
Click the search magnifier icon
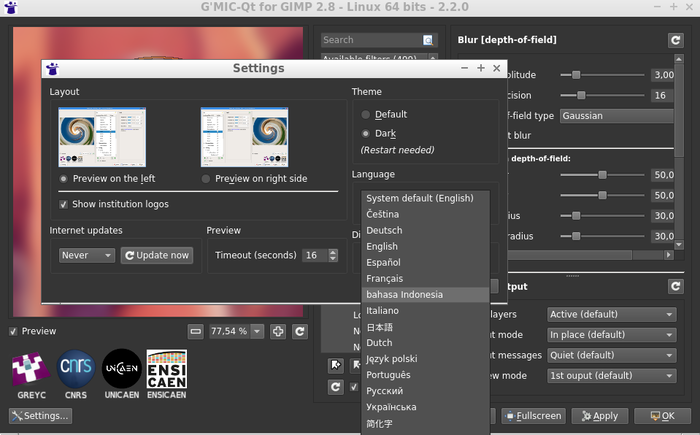point(428,40)
